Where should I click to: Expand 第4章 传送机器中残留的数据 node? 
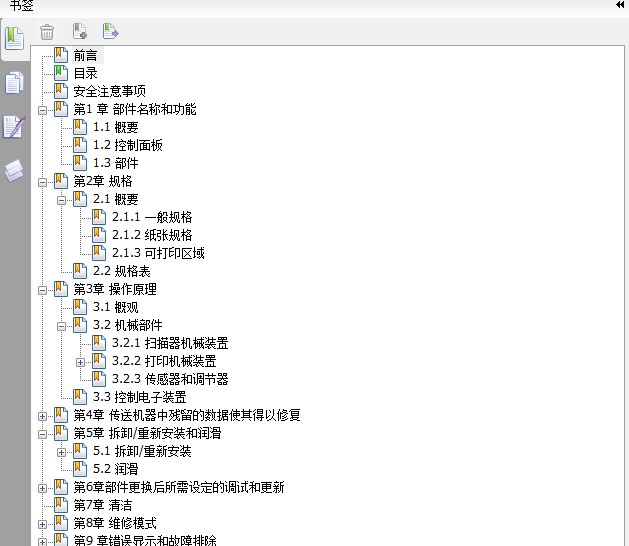(x=42, y=416)
